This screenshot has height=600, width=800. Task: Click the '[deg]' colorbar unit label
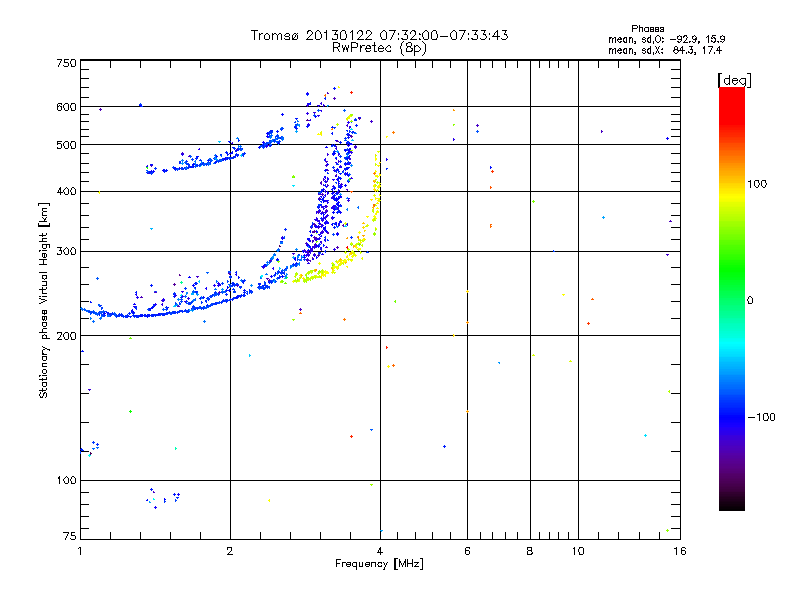tap(734, 80)
